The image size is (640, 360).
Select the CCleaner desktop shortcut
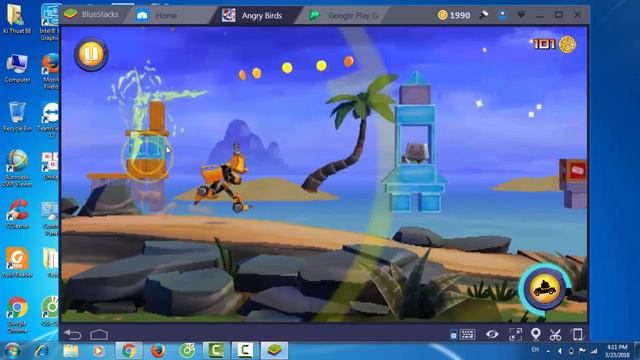click(x=17, y=214)
